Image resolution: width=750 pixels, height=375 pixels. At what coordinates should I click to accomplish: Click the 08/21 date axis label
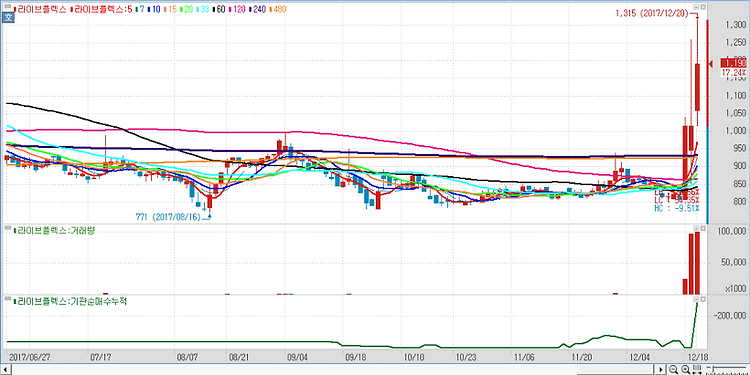239,357
